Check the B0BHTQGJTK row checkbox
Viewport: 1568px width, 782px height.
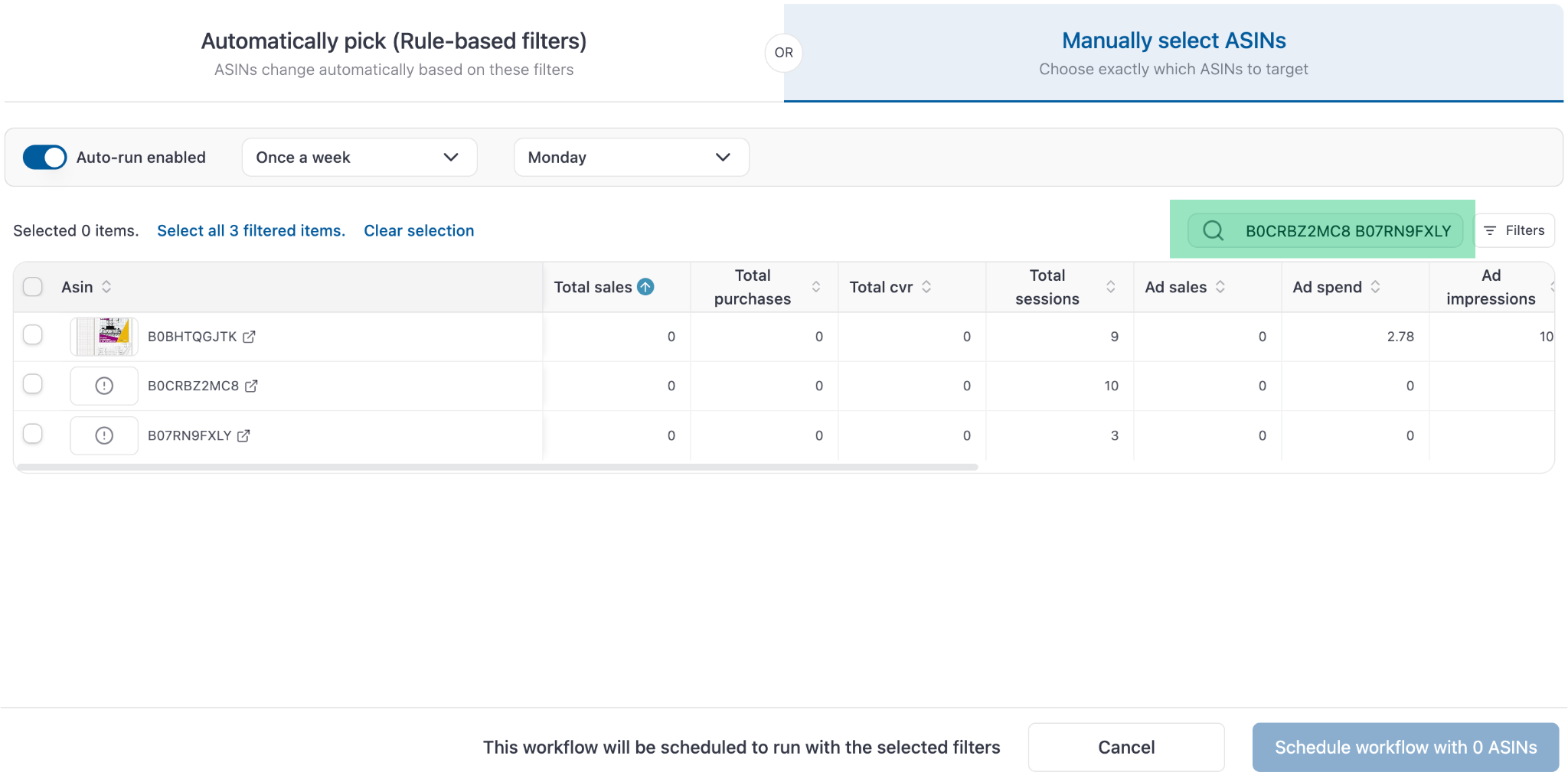(x=33, y=335)
